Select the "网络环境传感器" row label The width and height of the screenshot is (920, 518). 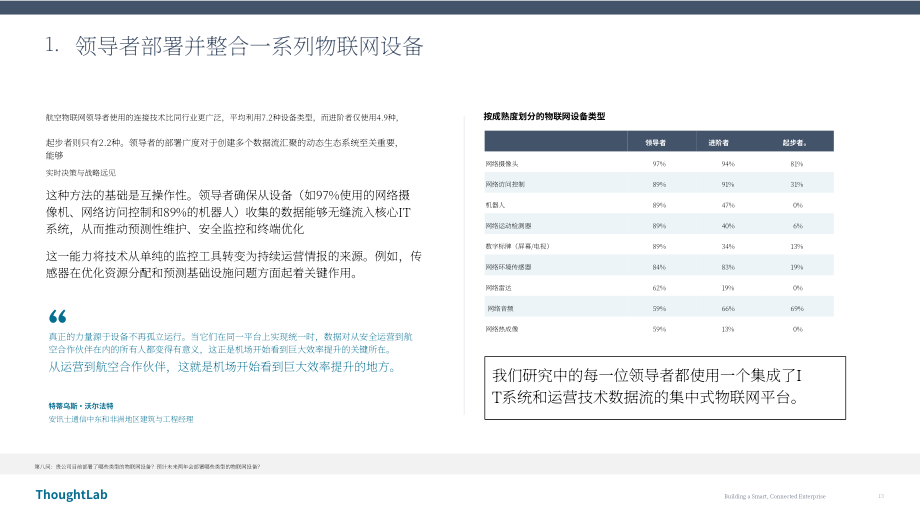click(508, 267)
